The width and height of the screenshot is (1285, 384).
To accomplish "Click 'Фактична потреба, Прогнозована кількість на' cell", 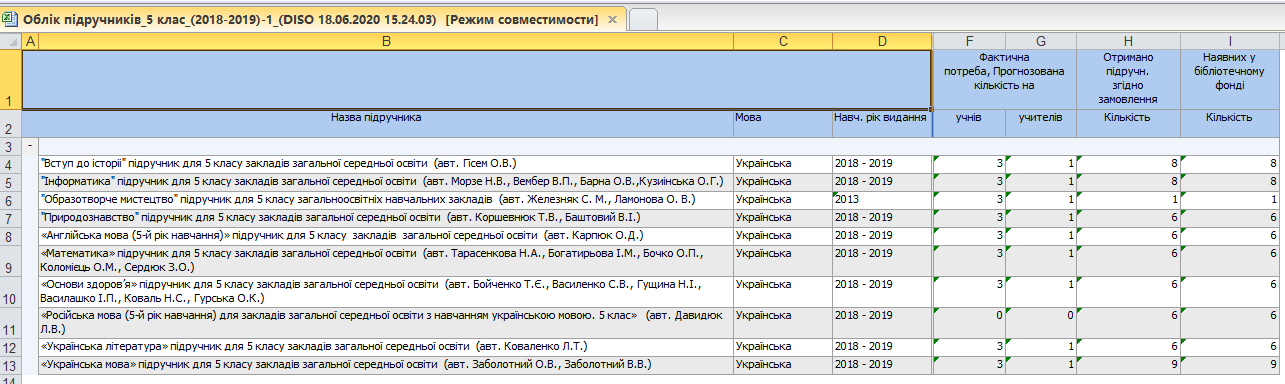I will [x=1005, y=79].
